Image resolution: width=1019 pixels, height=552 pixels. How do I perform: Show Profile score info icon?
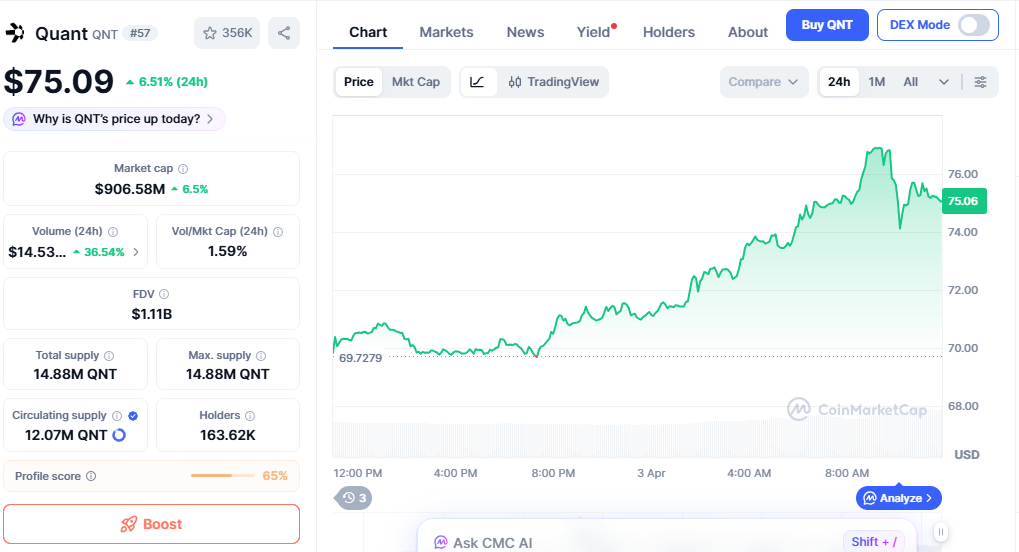pos(91,476)
